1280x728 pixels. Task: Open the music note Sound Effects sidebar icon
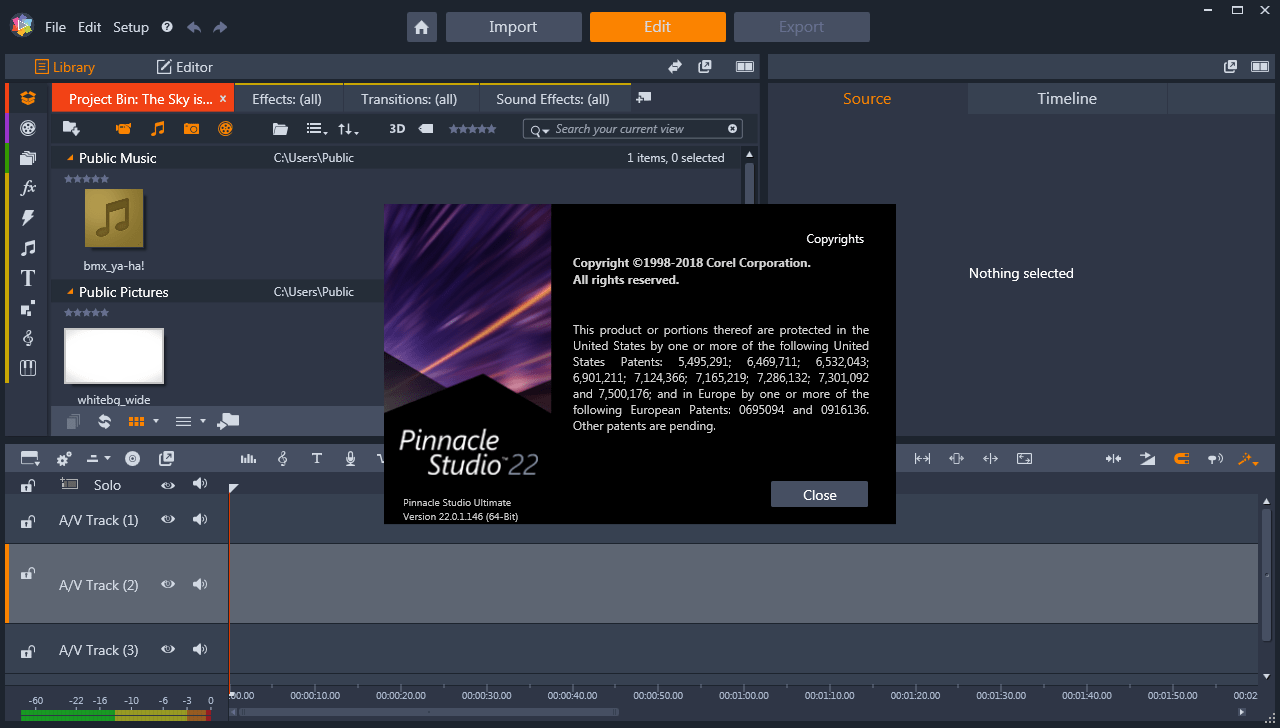click(28, 247)
